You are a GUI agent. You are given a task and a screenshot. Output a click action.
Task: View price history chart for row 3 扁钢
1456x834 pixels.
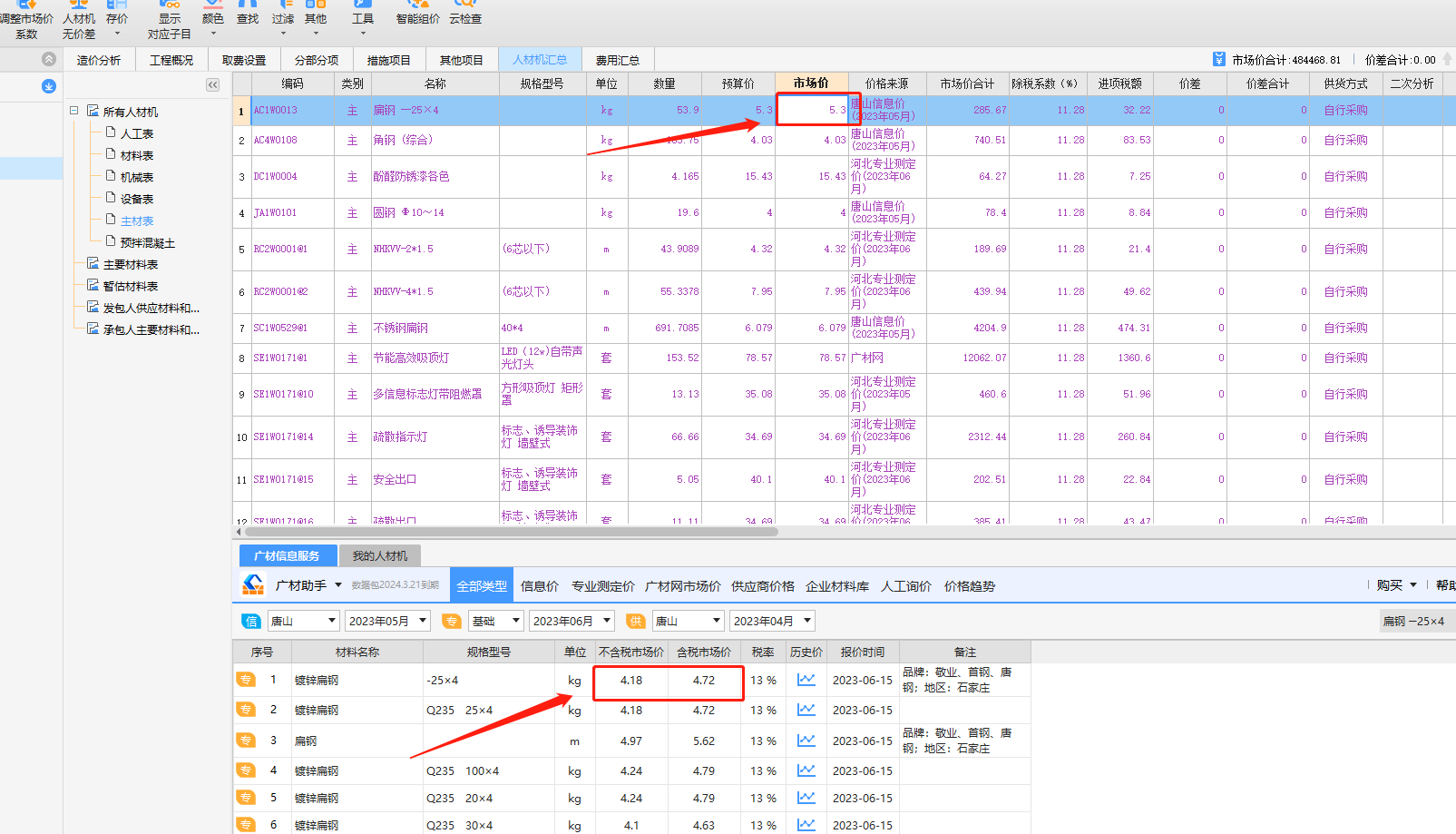pos(806,741)
